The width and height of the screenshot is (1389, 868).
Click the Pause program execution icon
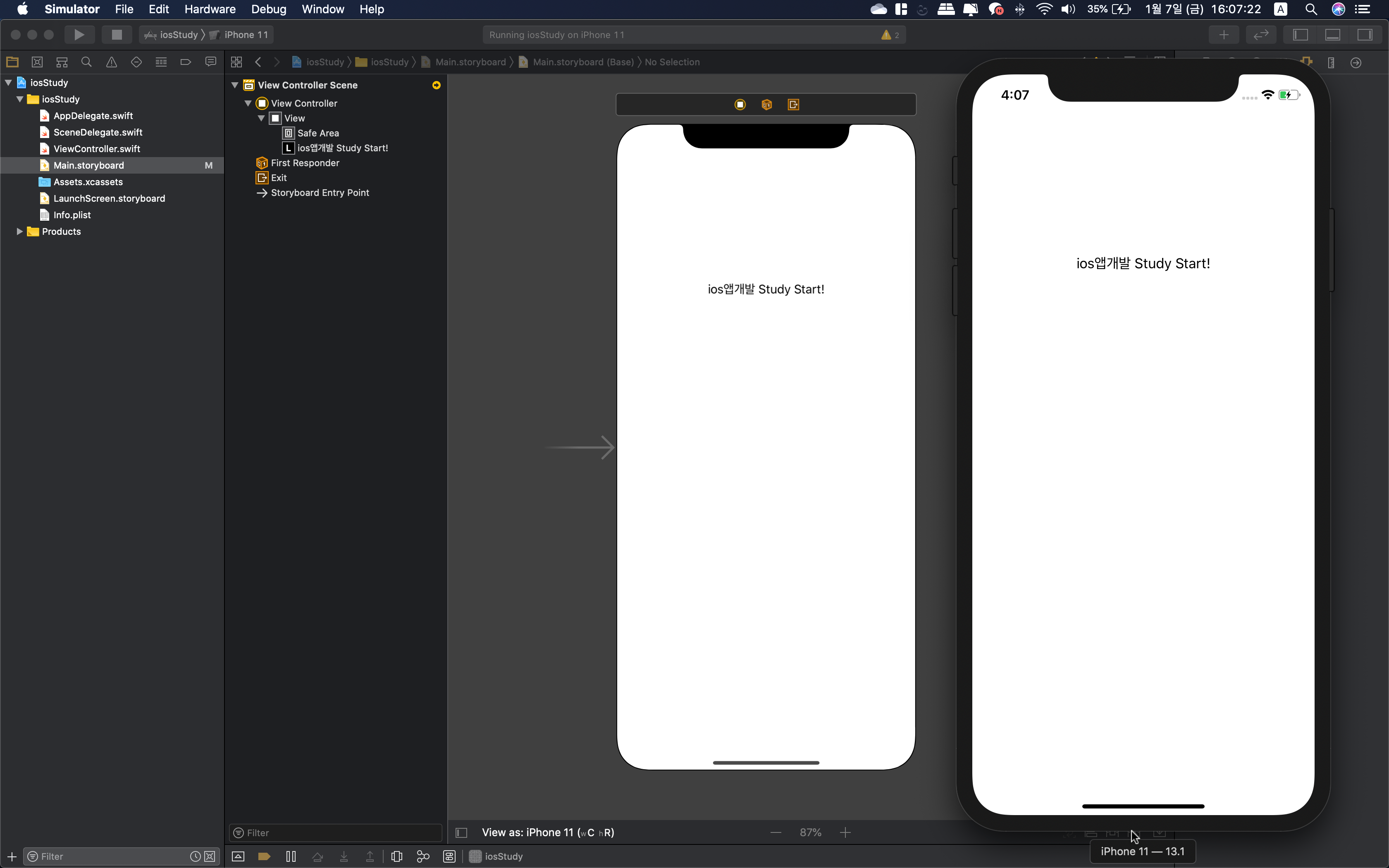coord(291,856)
